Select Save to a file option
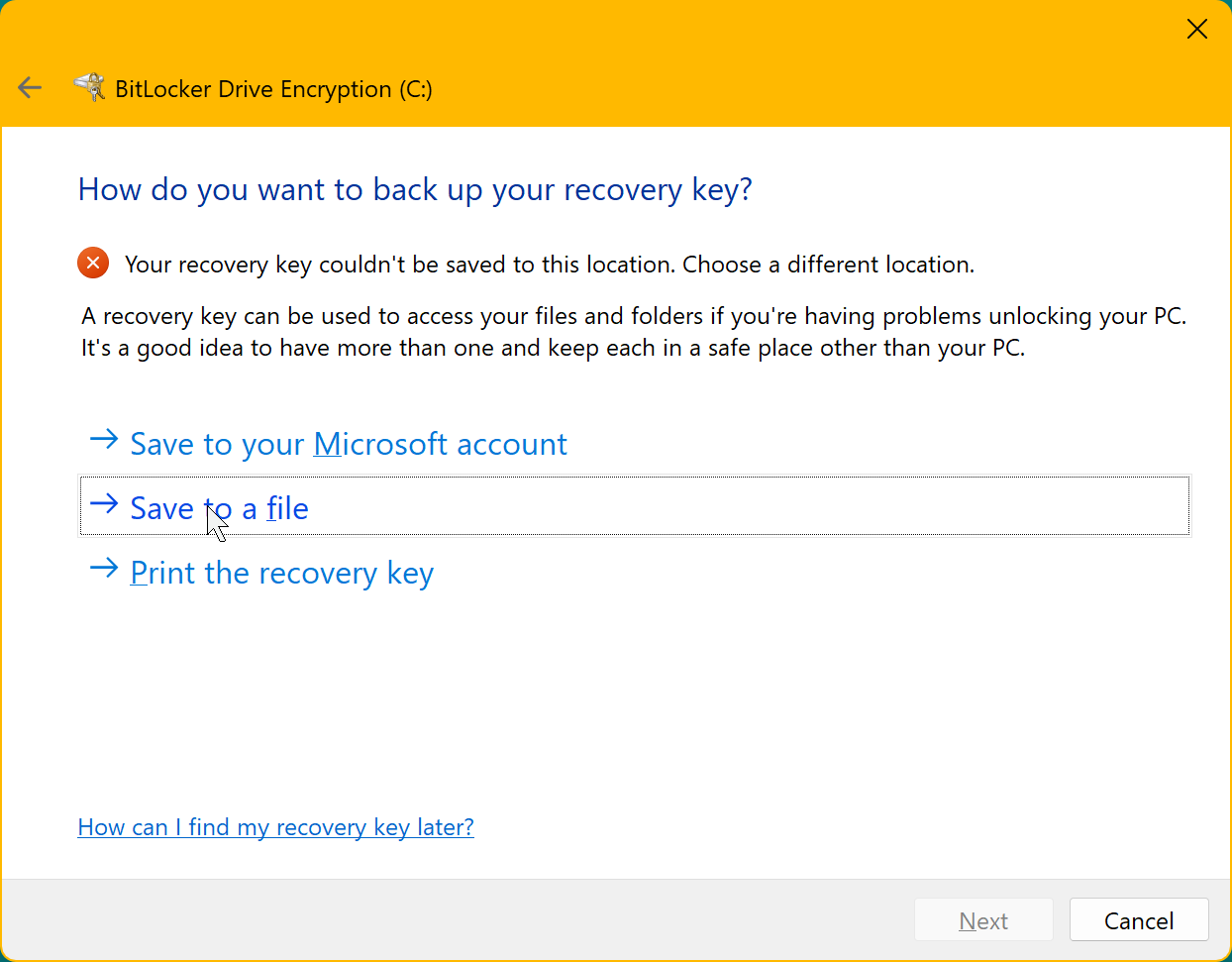The image size is (1232, 962). click(634, 506)
